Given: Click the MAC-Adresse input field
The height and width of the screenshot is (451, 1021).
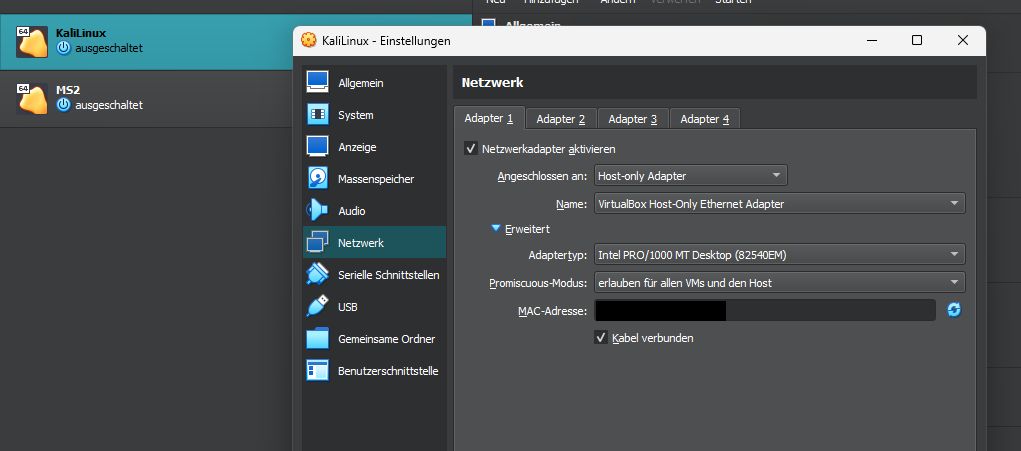Looking at the screenshot, I should point(765,310).
